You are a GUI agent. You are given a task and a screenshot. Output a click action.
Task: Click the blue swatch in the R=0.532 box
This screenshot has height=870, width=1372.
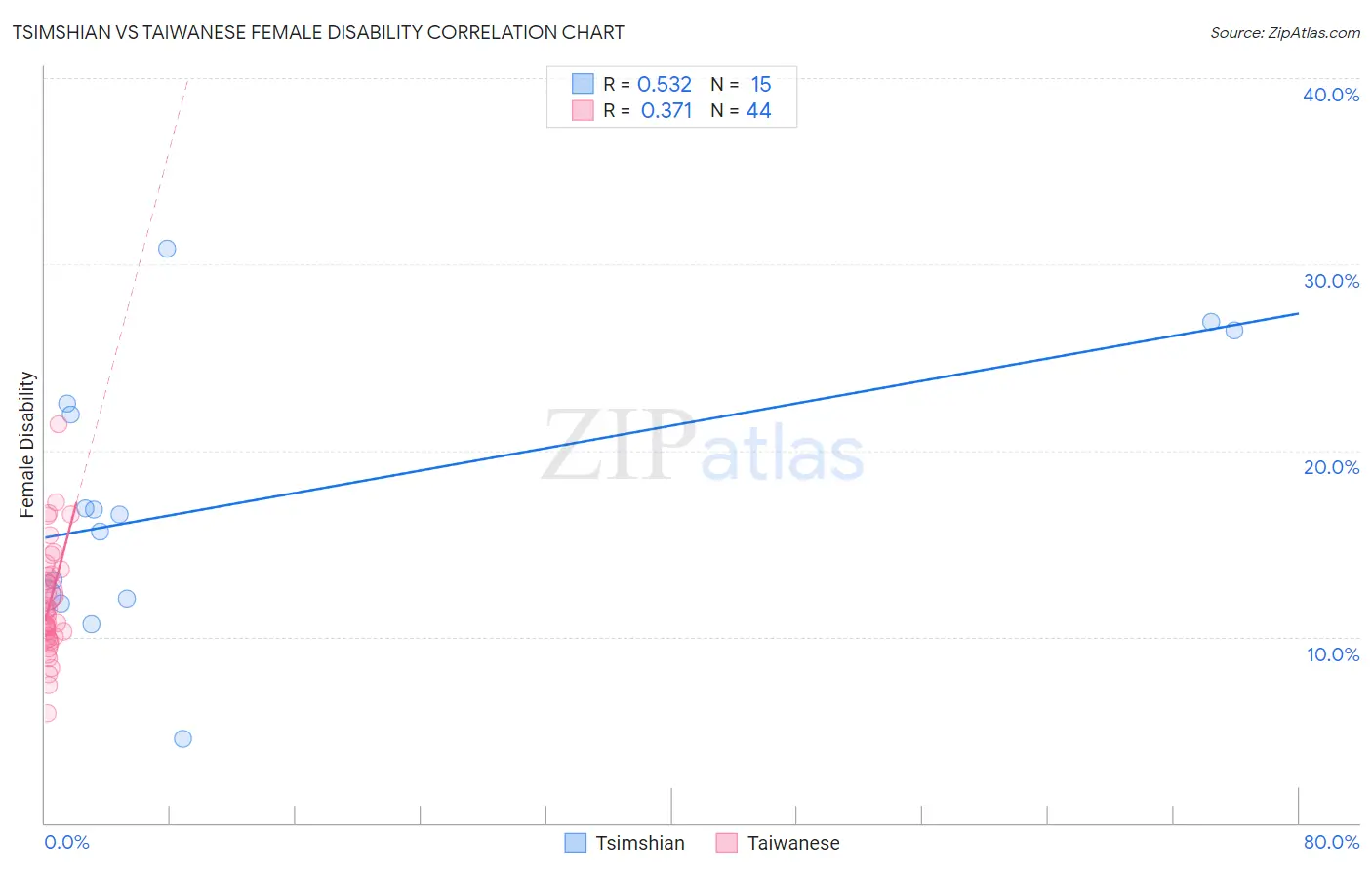point(583,84)
